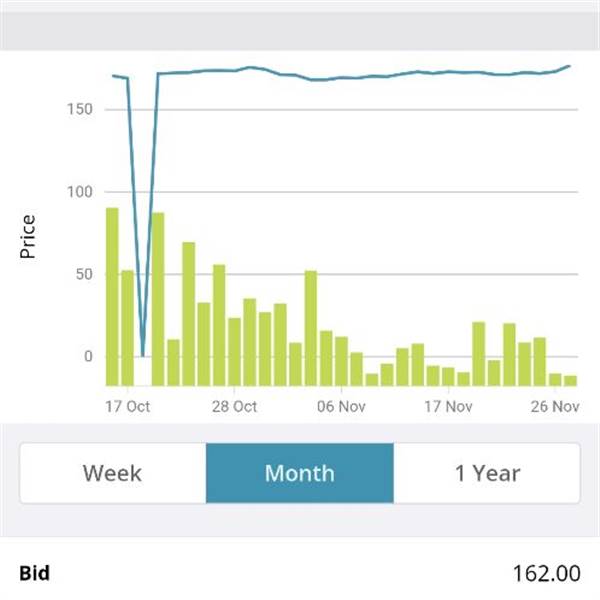Select the leftmost green volume bar

click(112, 296)
